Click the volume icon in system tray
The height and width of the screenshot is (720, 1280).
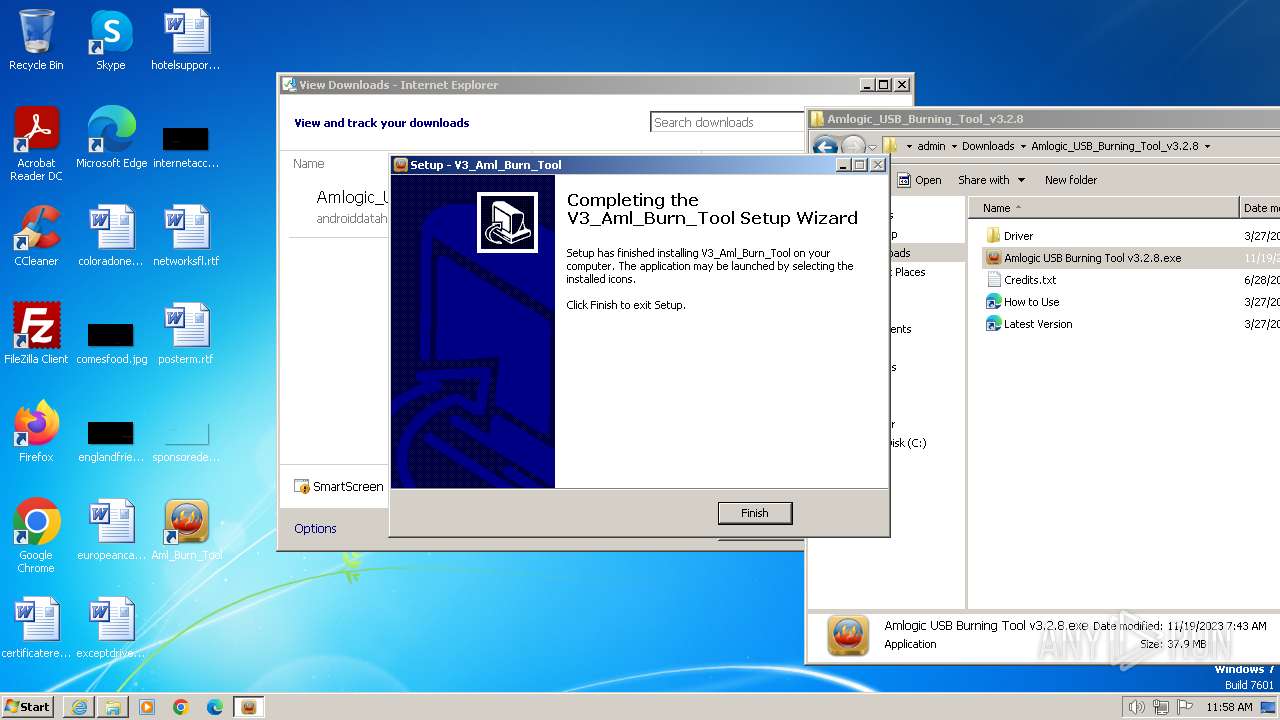[x=1136, y=707]
